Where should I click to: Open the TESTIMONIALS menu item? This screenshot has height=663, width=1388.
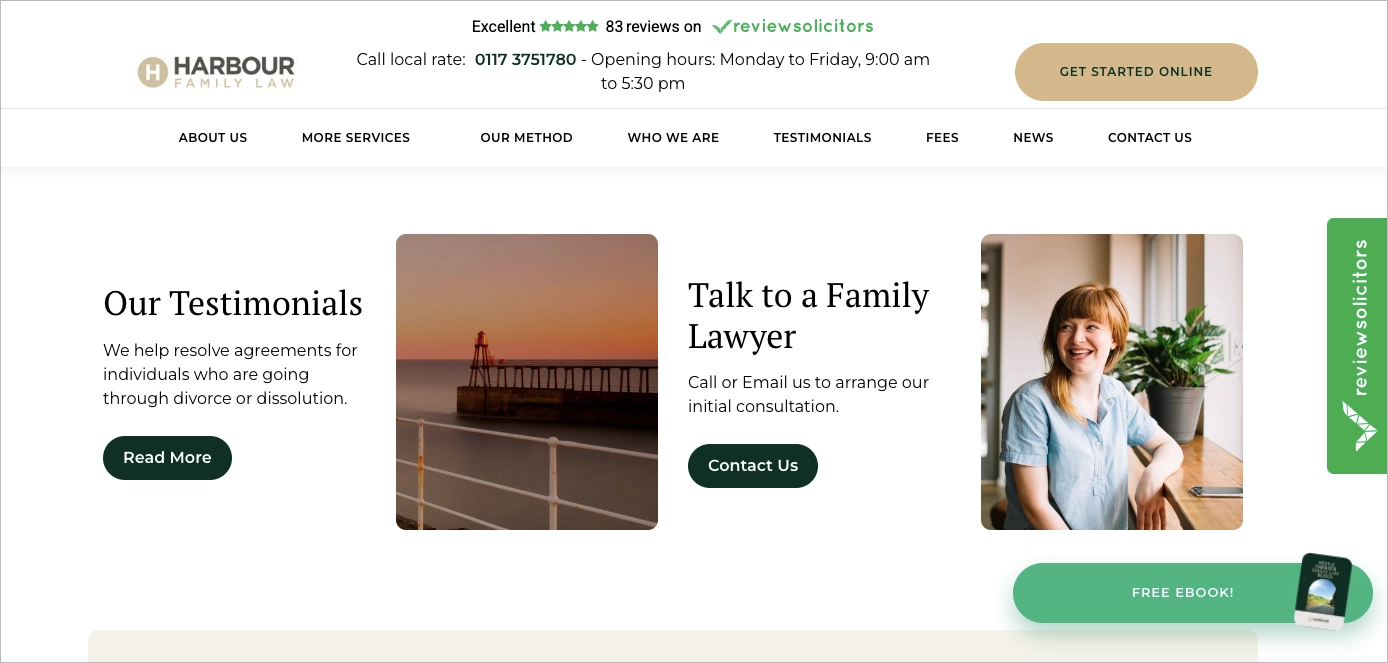(x=822, y=138)
